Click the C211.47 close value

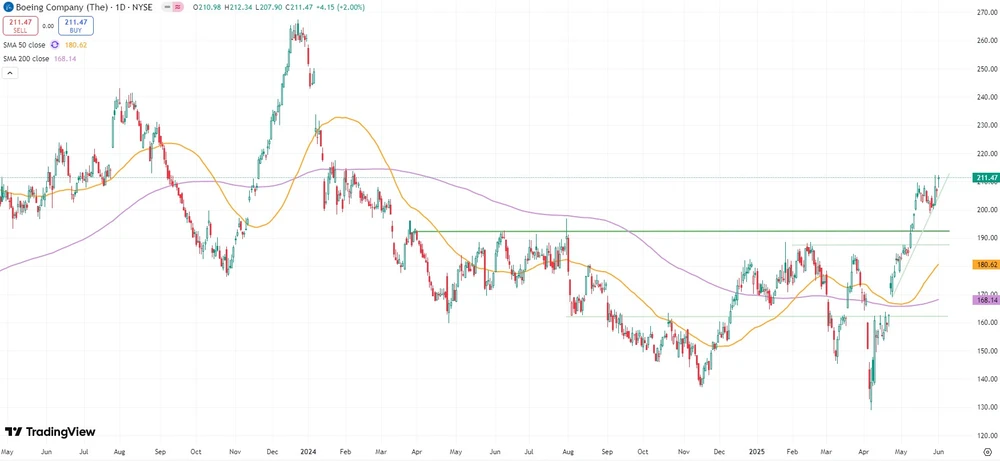[x=299, y=7]
